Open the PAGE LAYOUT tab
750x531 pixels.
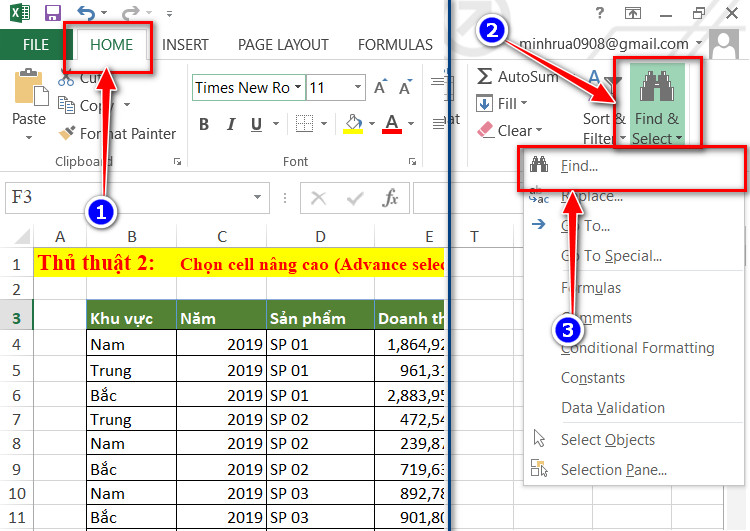click(x=283, y=44)
